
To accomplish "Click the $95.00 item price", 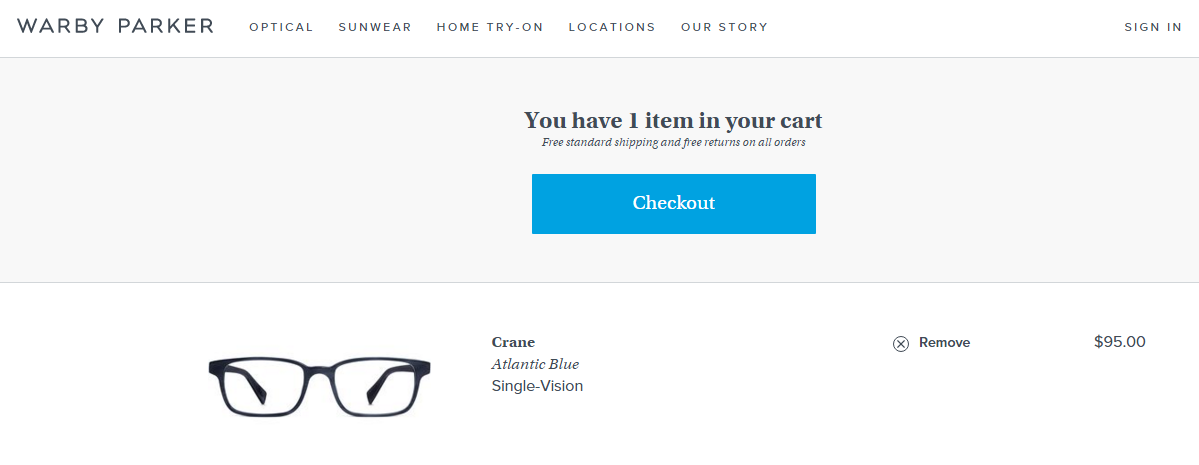I will 1120,342.
